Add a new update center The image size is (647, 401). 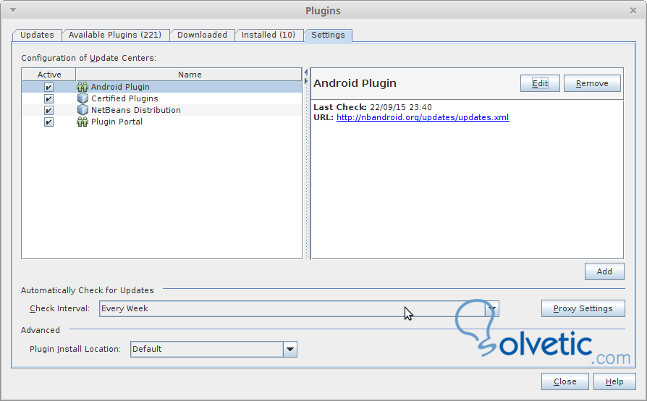[x=604, y=271]
